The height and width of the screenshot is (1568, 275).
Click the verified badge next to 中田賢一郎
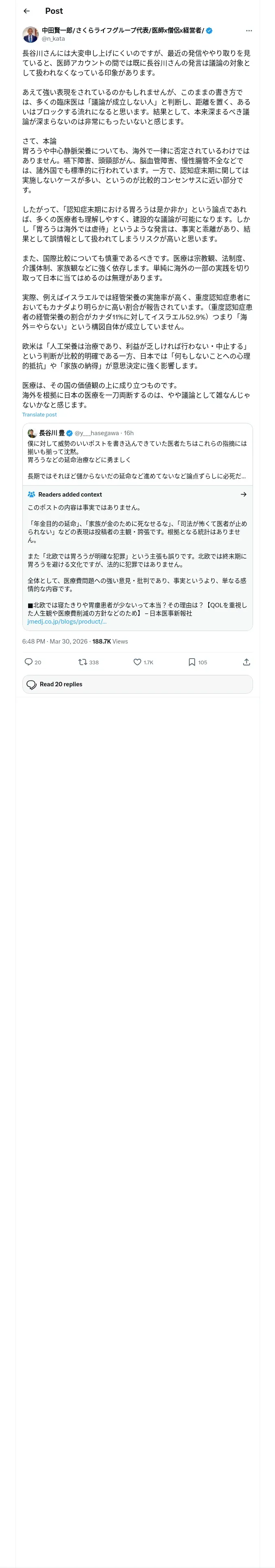pos(209,31)
